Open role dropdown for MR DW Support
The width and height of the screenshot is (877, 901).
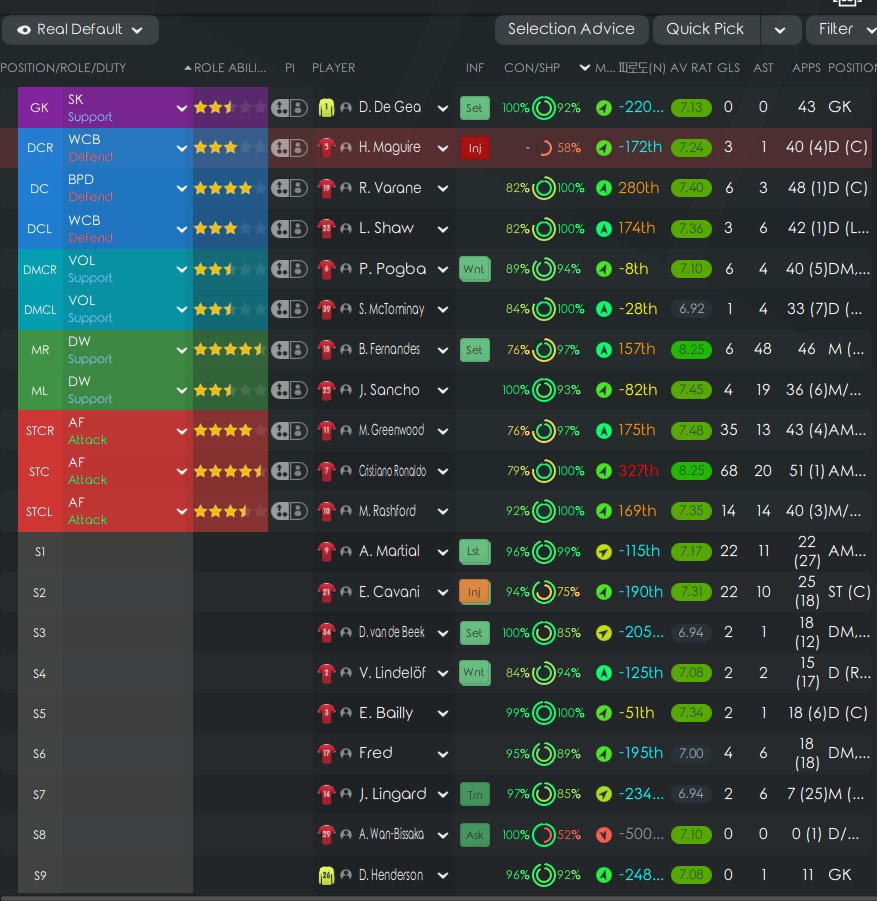point(182,350)
